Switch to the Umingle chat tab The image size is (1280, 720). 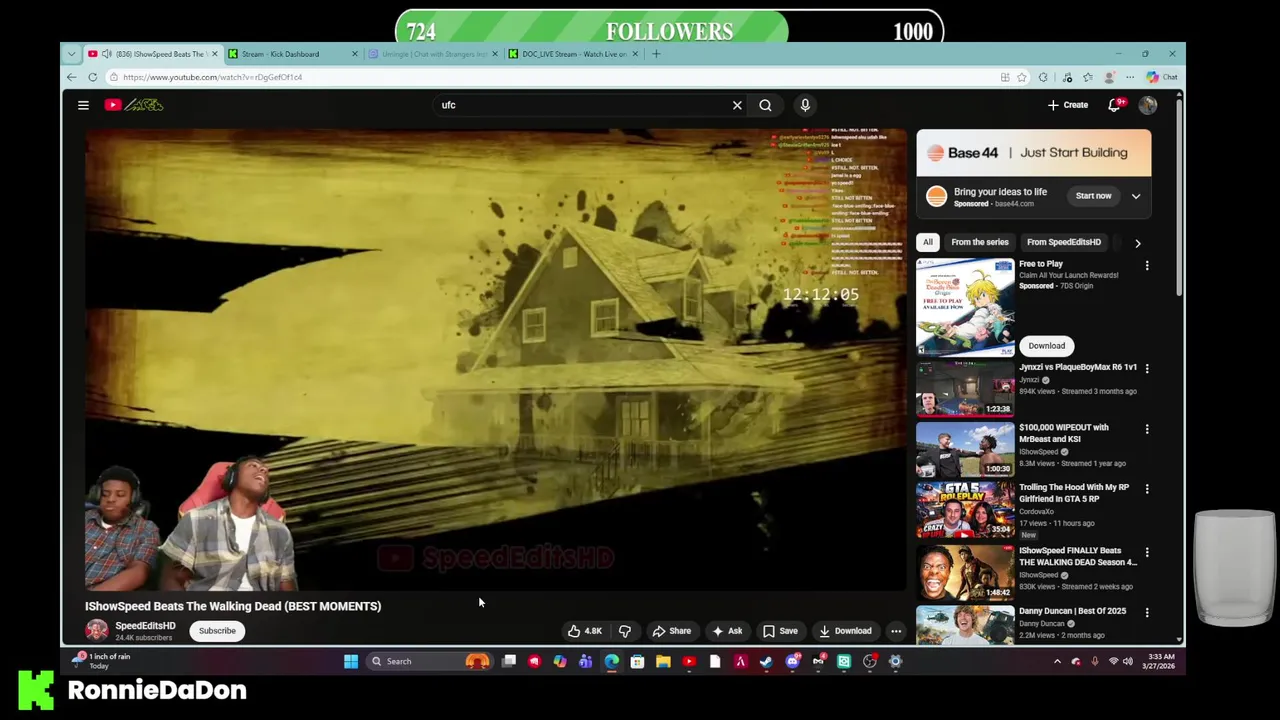(x=434, y=54)
